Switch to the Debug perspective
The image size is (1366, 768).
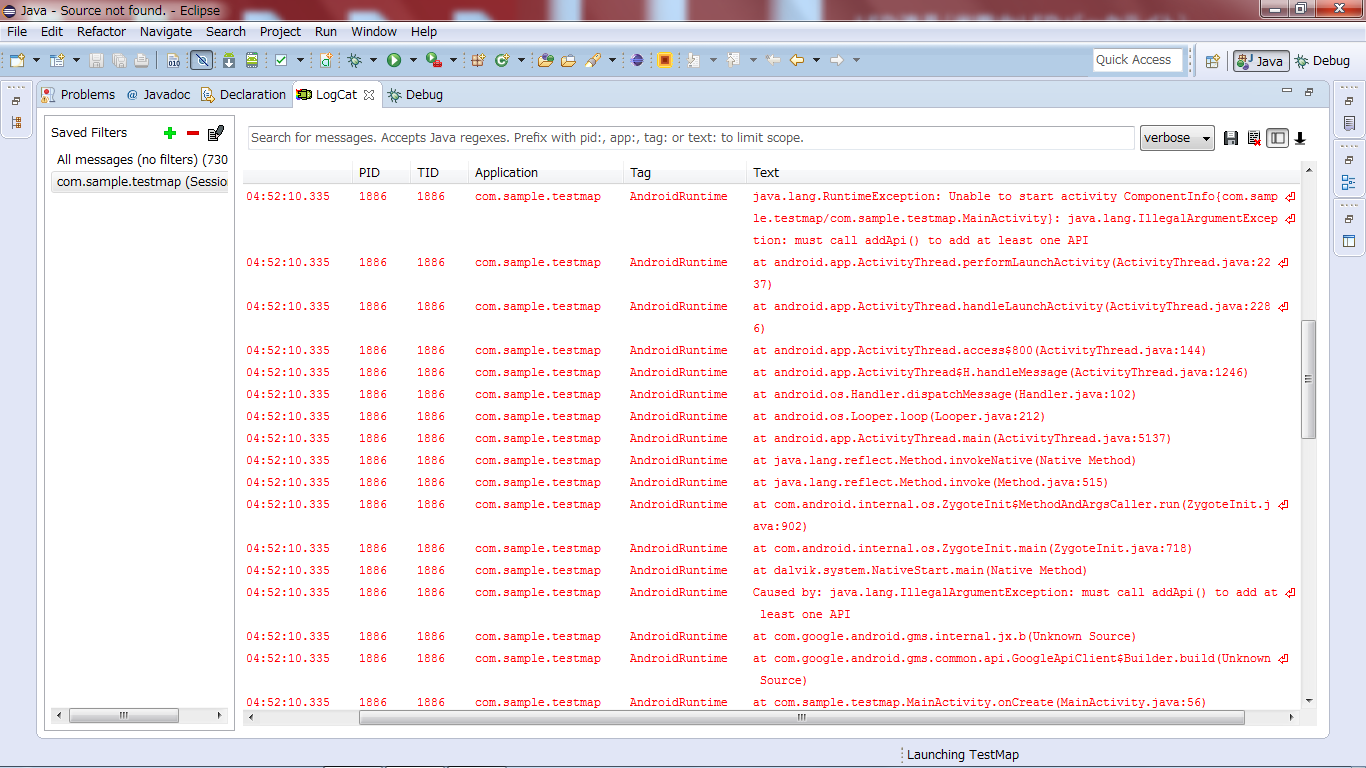(x=1322, y=61)
